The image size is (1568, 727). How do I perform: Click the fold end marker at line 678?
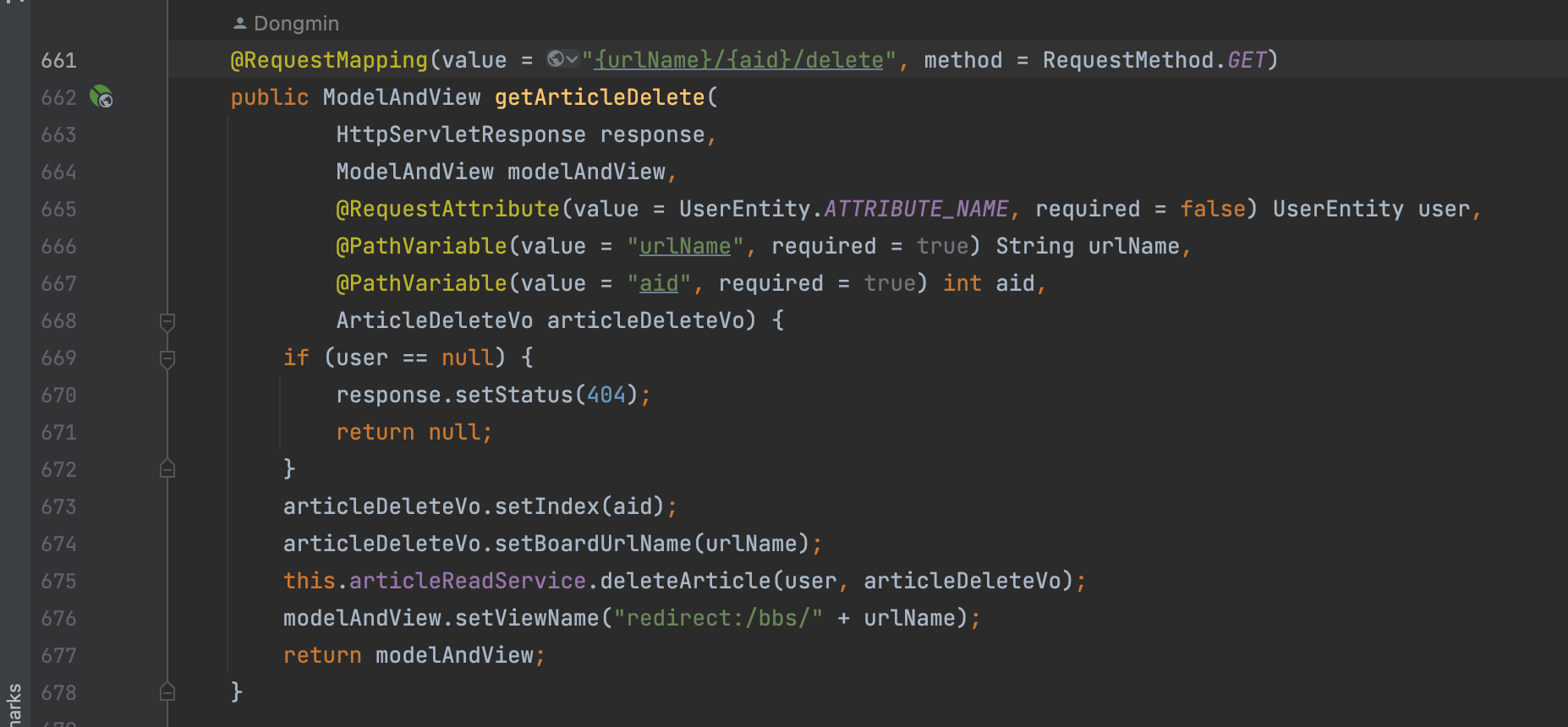click(167, 692)
